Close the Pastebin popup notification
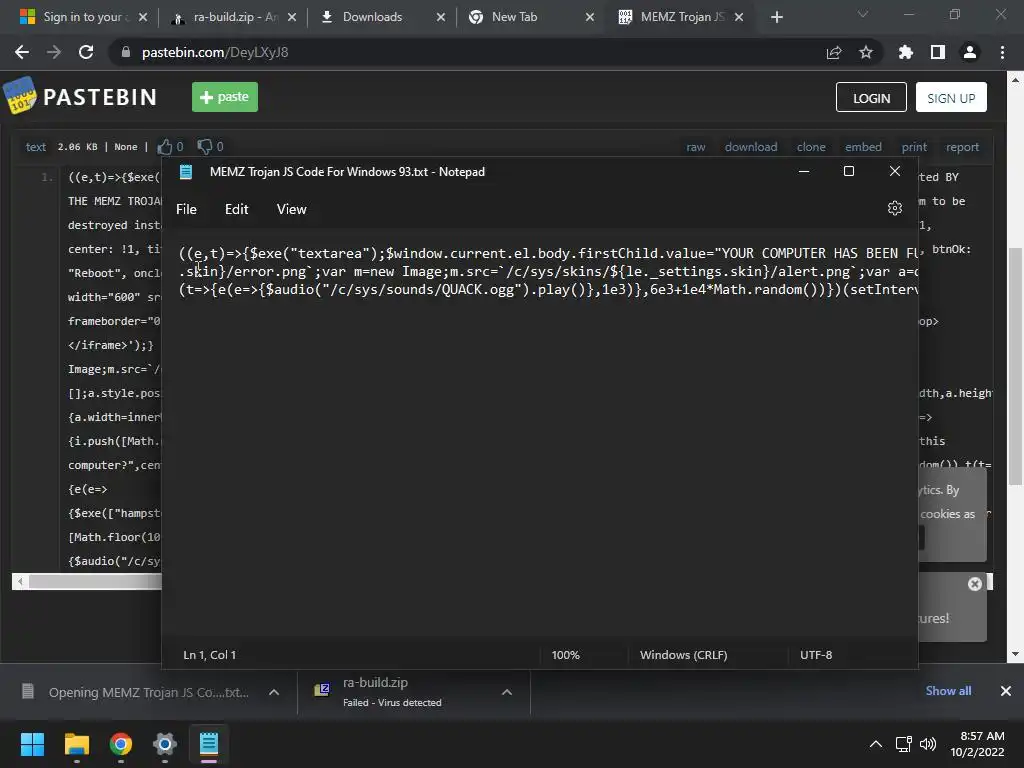Screen dimensions: 1024x768 tap(974, 584)
